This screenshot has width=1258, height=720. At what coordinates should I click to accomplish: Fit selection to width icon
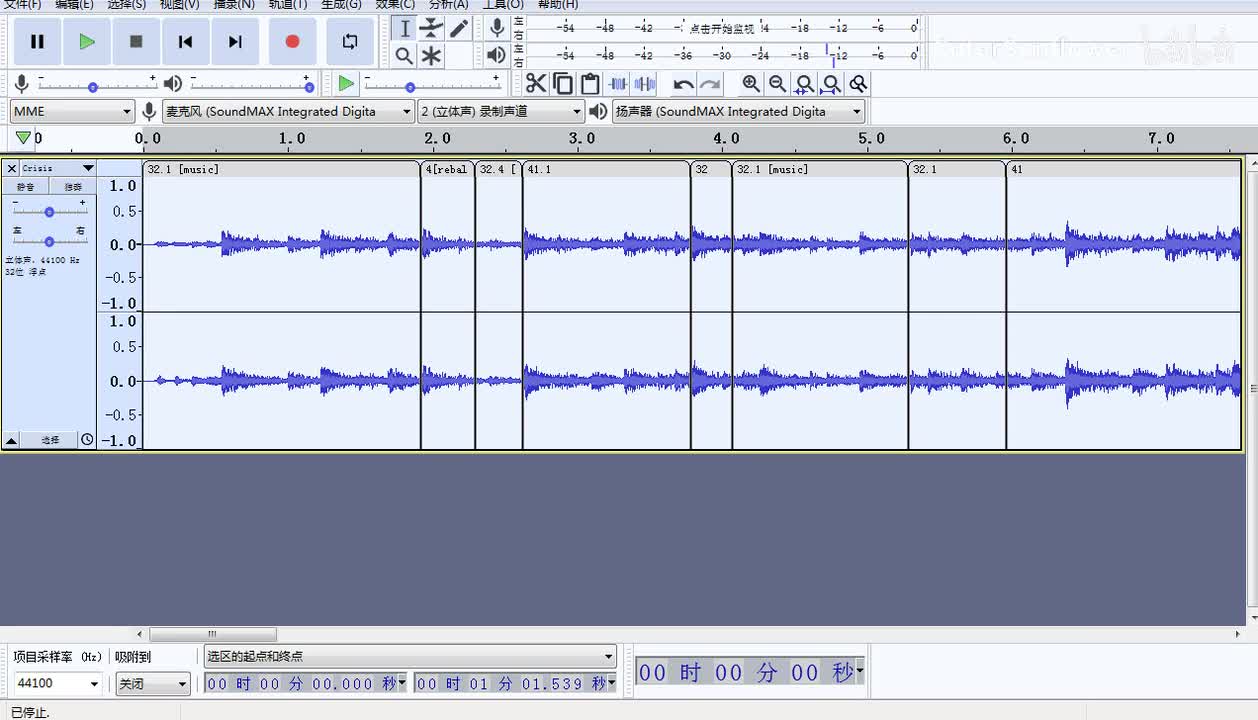[804, 84]
